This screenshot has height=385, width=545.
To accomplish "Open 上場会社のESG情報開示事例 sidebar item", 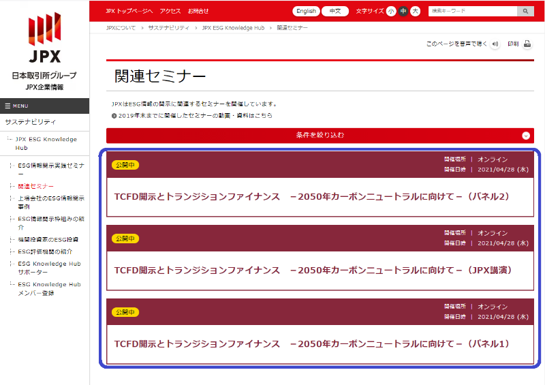I will point(51,202).
